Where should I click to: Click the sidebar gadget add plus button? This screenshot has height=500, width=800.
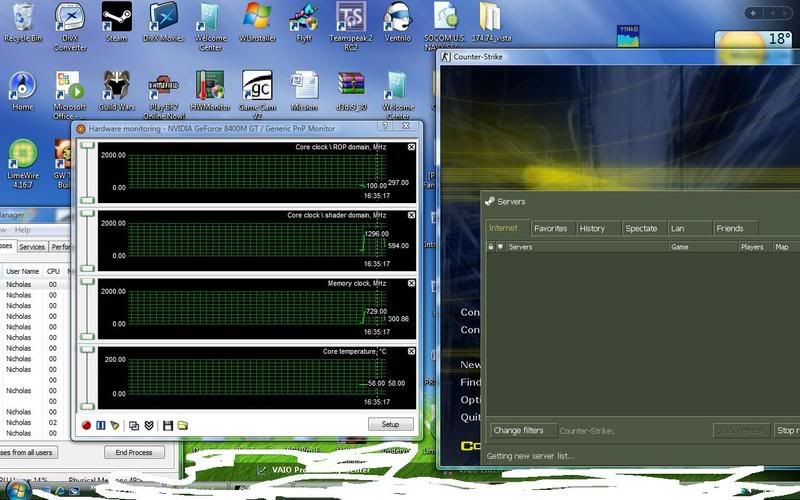pos(753,13)
